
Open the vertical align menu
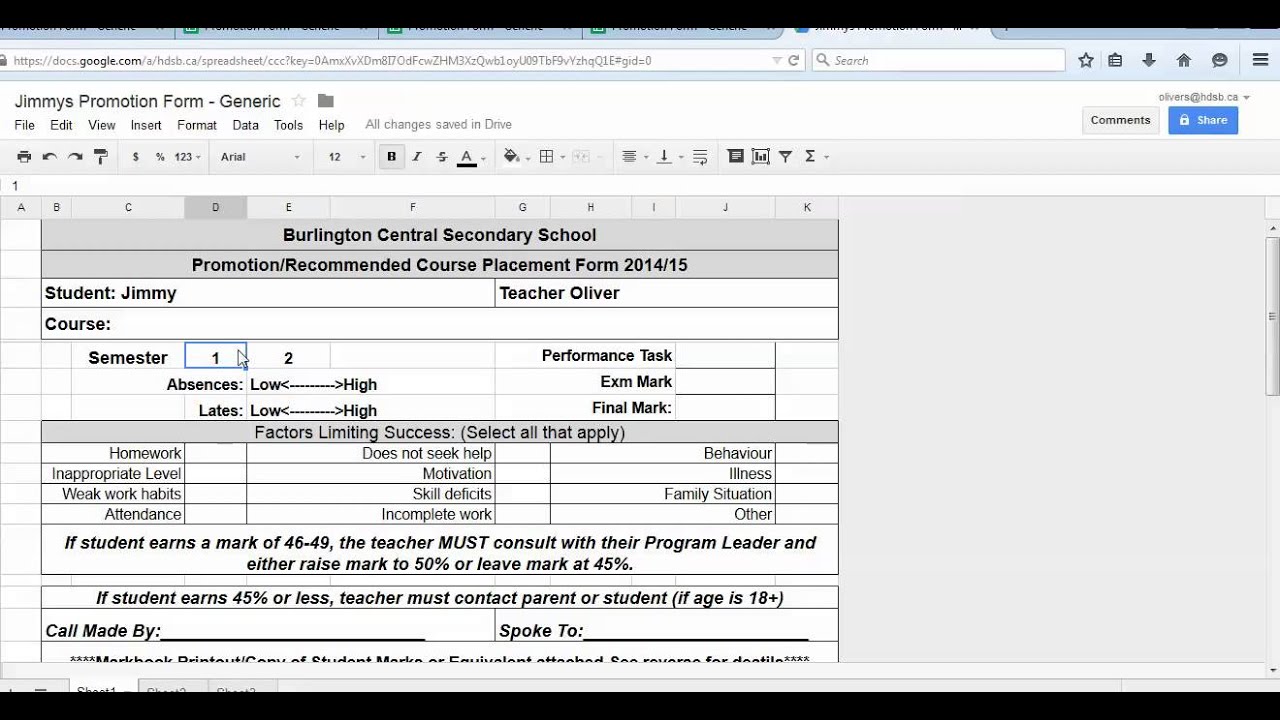point(664,157)
